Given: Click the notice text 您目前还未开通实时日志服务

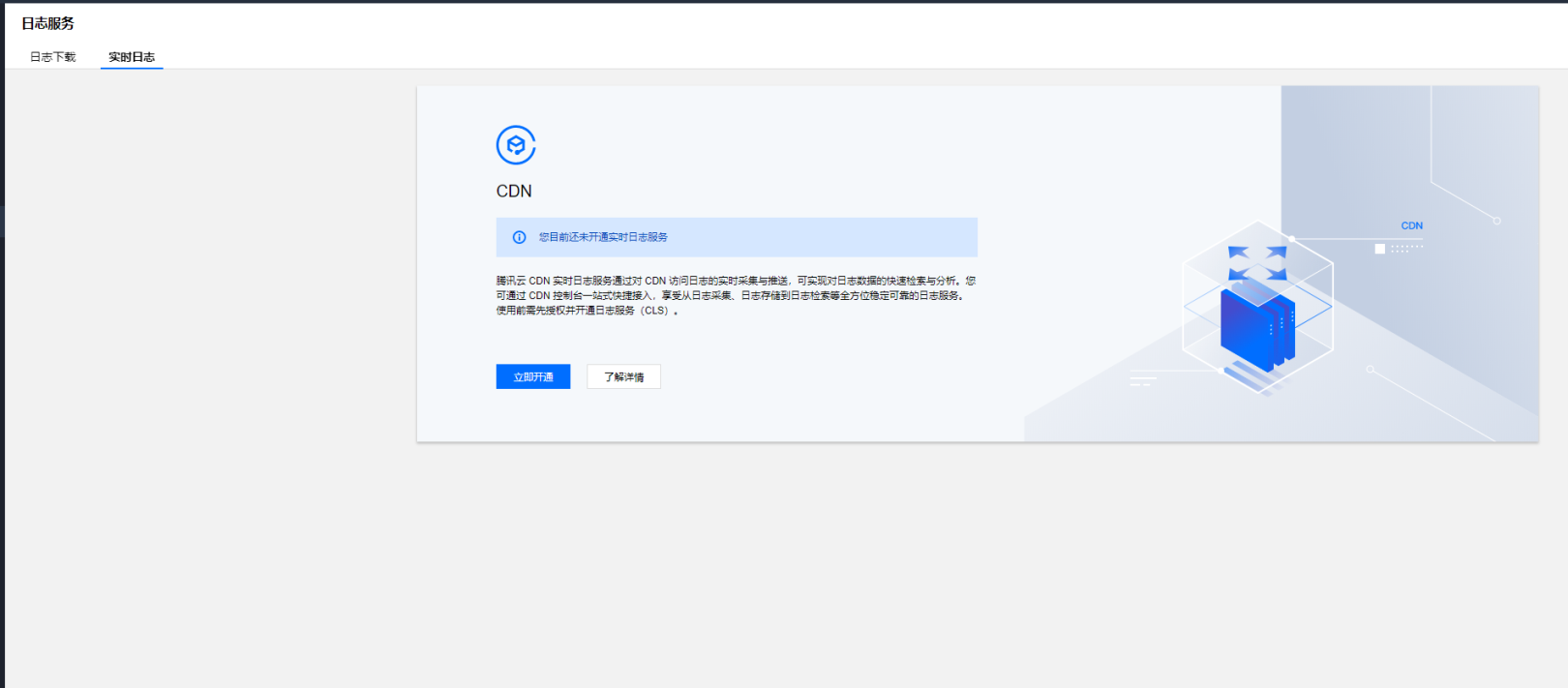Looking at the screenshot, I should click(603, 237).
